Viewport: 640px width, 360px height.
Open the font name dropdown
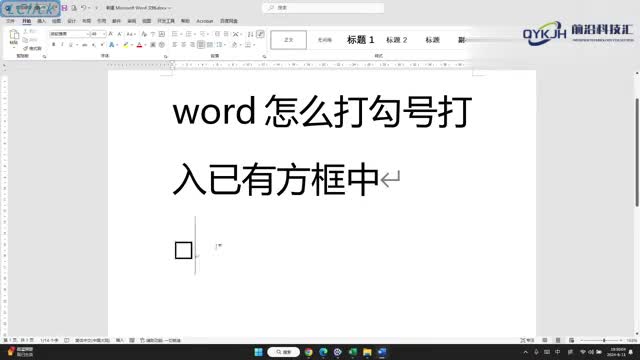[x=88, y=34]
